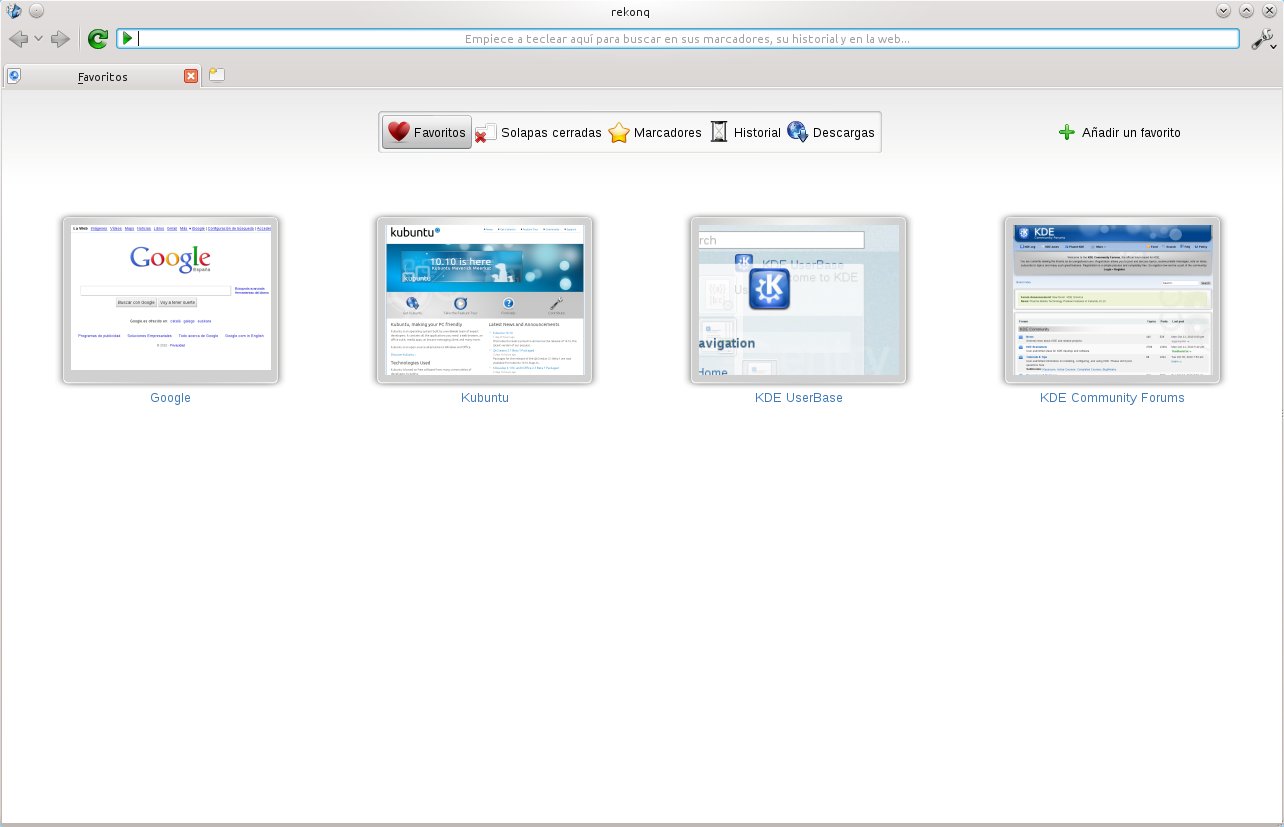Go forward with the right arrow button

pyautogui.click(x=60, y=39)
